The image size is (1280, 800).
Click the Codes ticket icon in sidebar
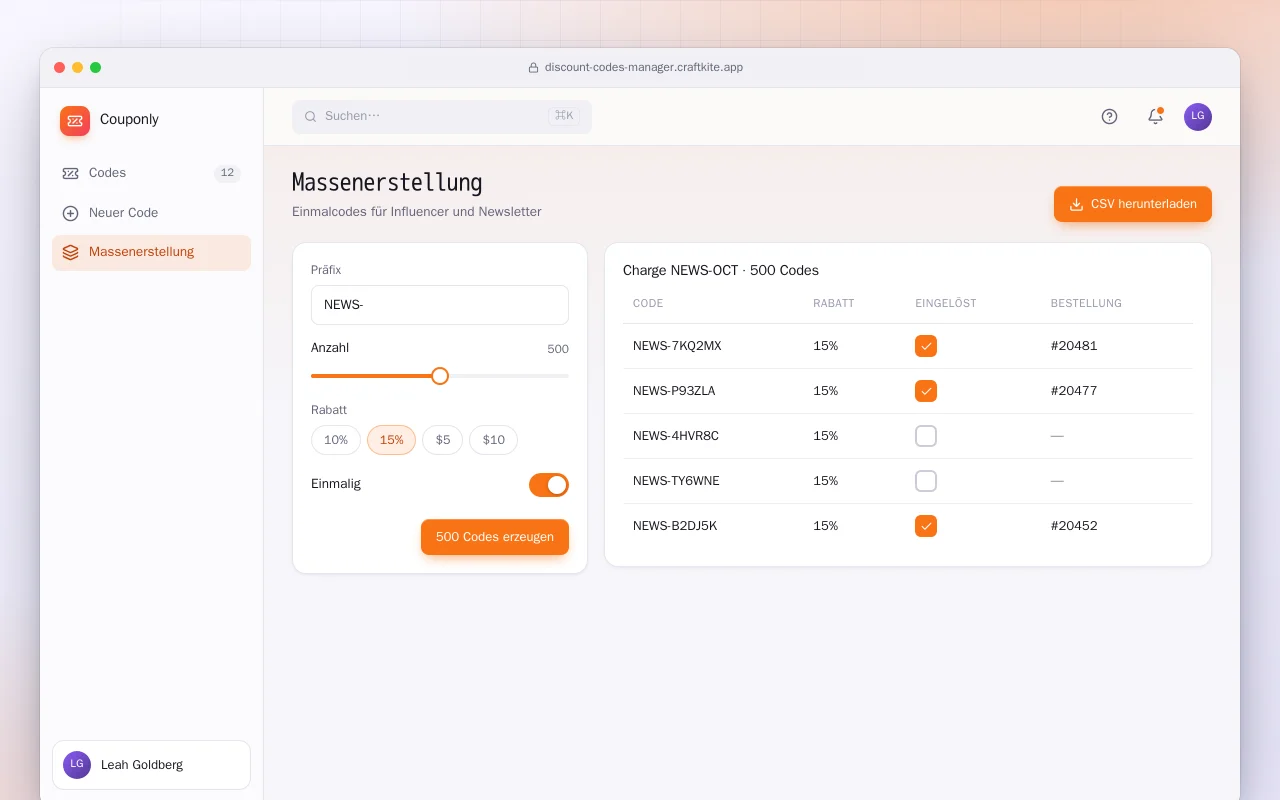[70, 173]
